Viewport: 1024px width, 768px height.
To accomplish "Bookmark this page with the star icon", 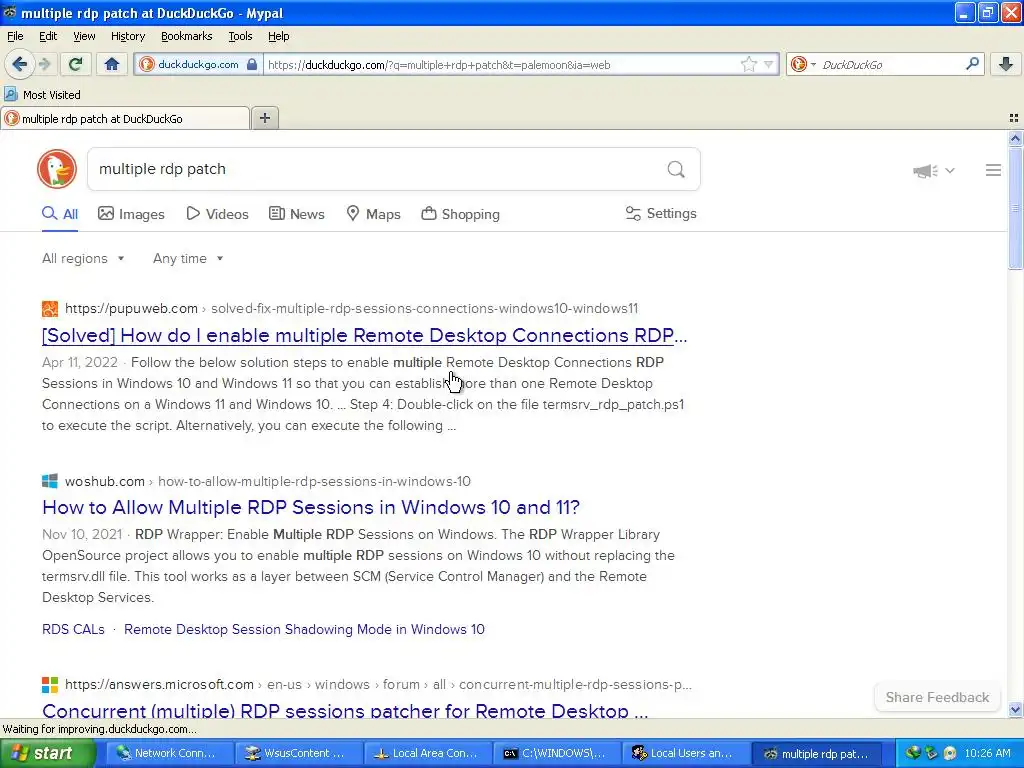I will [748, 64].
